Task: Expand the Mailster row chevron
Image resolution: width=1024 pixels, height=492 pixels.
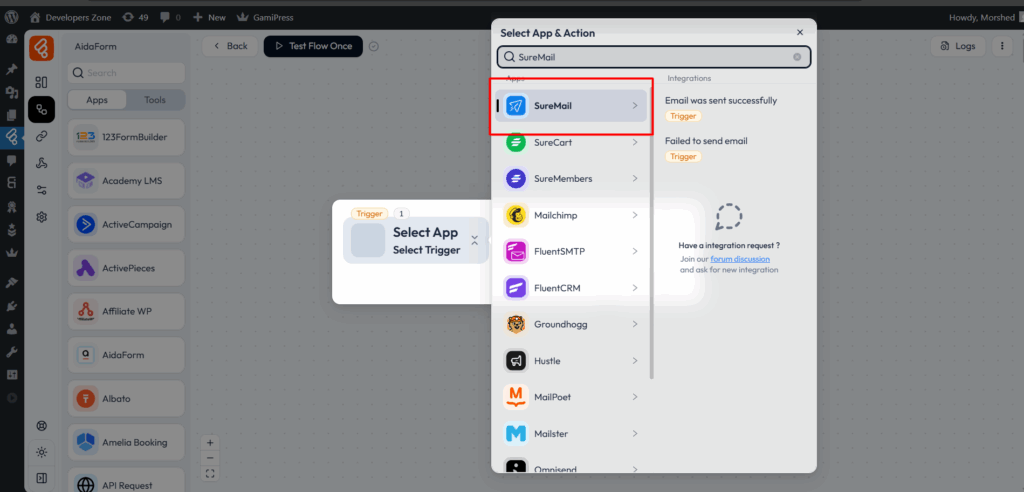Action: point(635,433)
